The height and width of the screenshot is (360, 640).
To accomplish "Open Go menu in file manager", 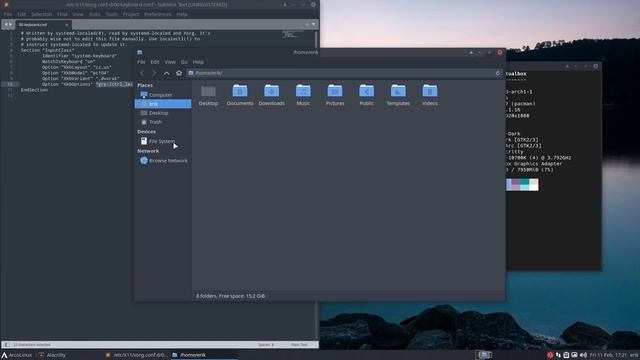I will click(x=184, y=62).
